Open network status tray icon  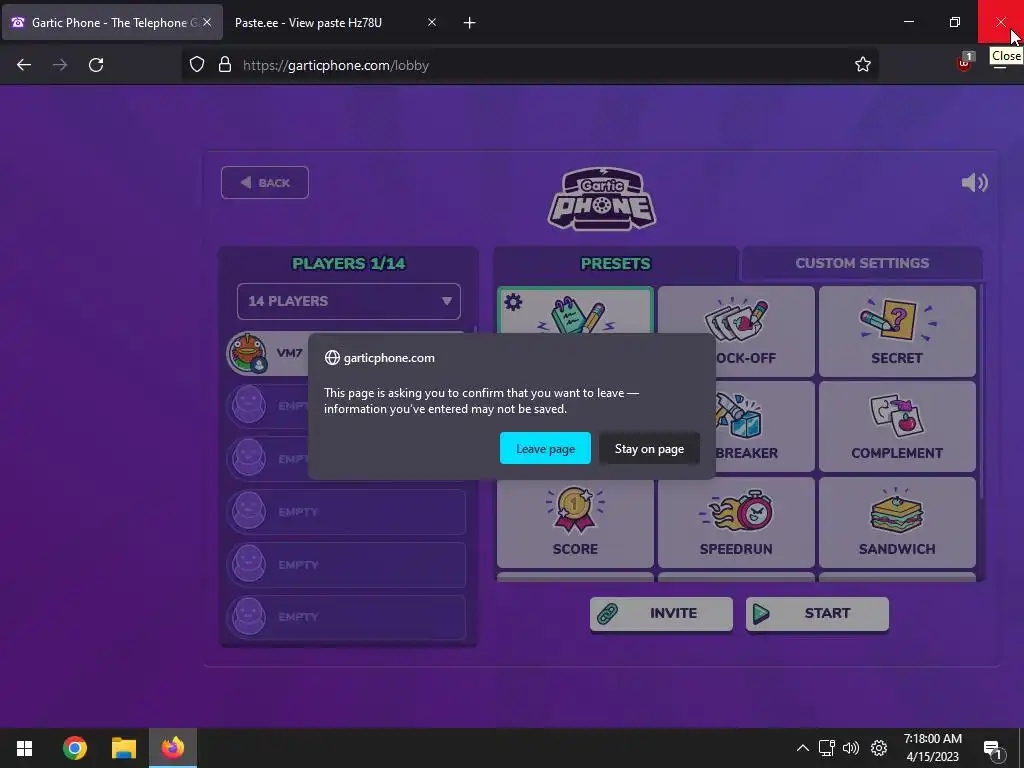[x=827, y=748]
